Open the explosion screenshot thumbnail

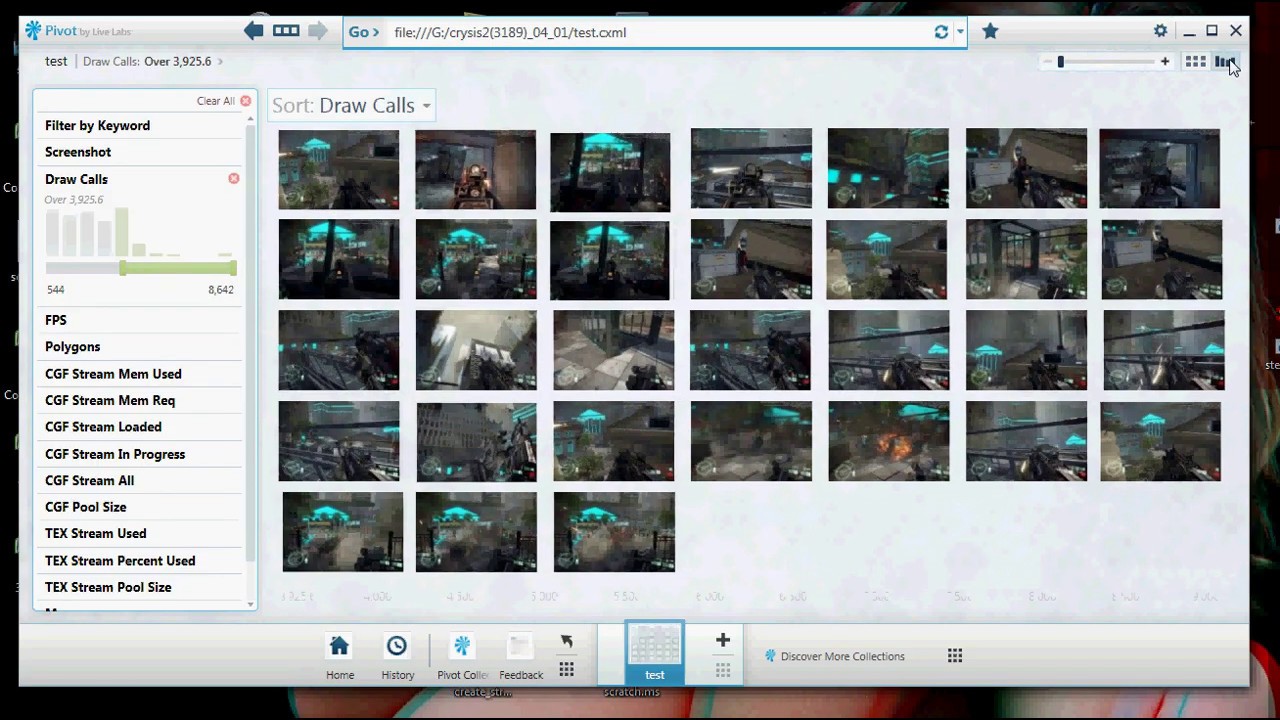pyautogui.click(x=888, y=441)
